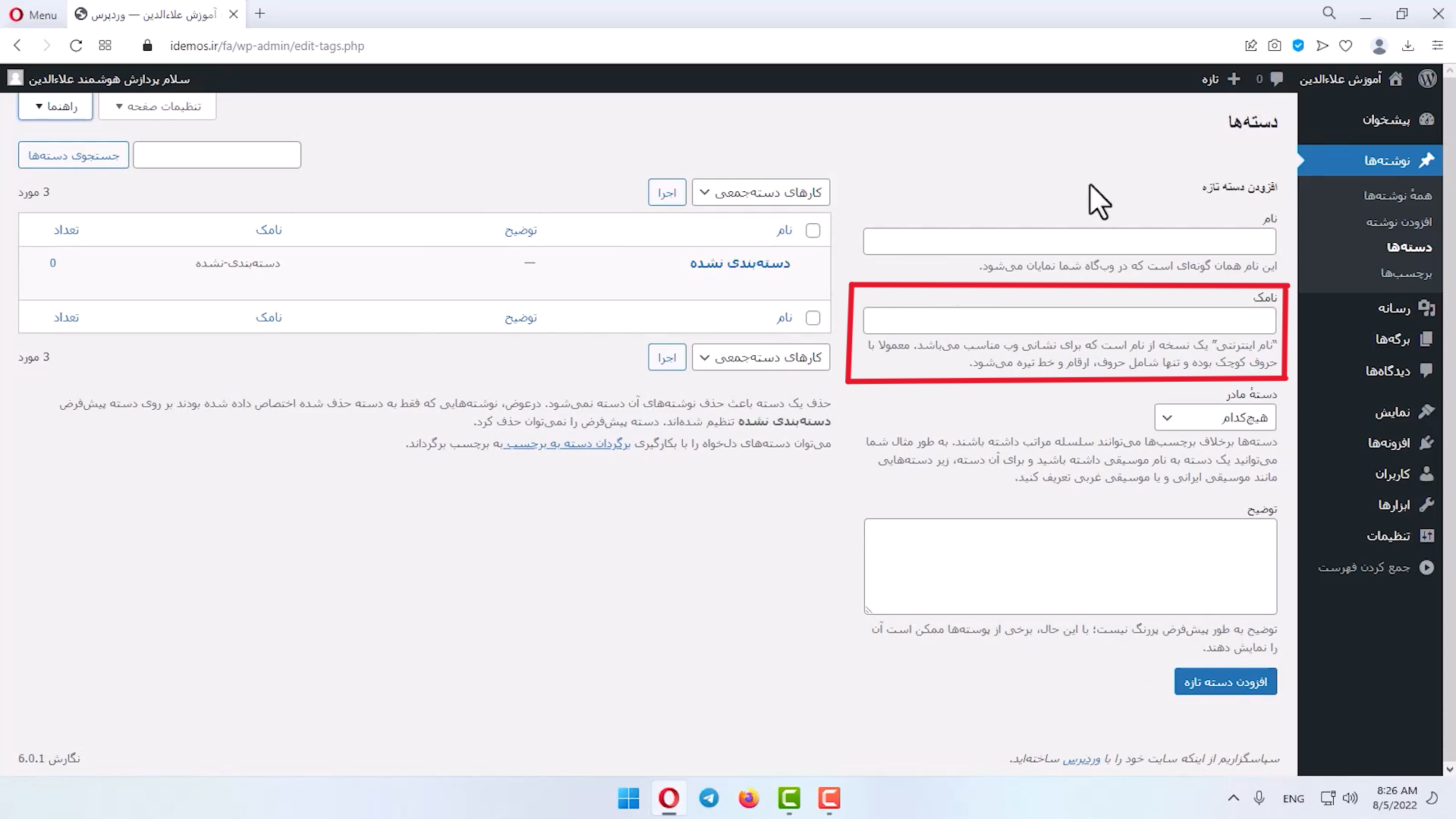The height and width of the screenshot is (819, 1456).
Task: Take a snapshot with Opera camera icon
Action: [x=1275, y=46]
